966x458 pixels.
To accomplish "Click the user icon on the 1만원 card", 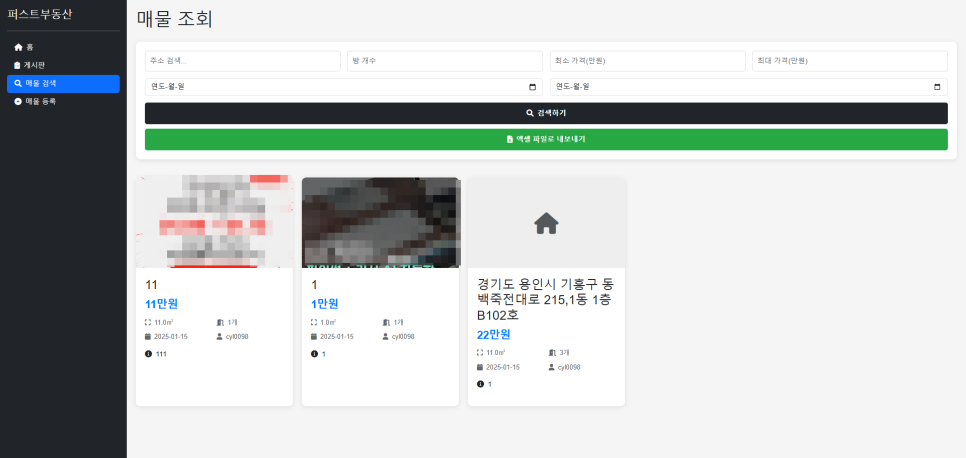I will tap(386, 337).
